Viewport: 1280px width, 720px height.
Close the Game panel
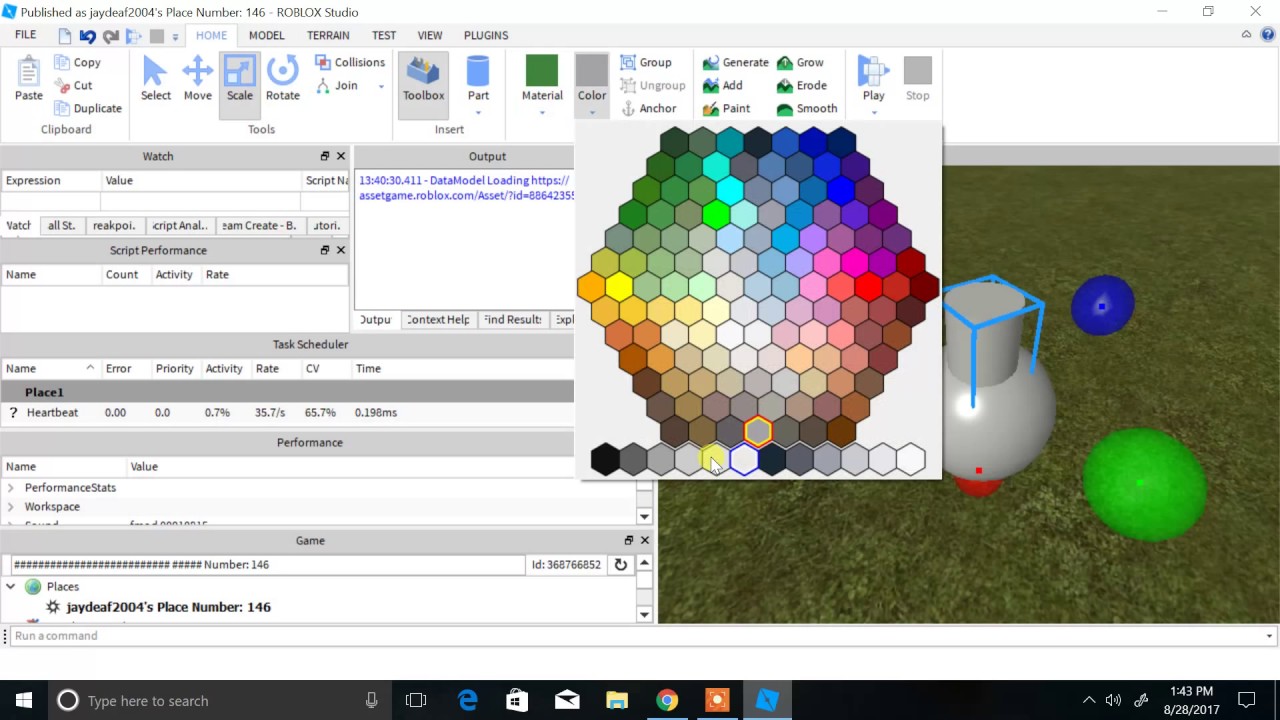pyautogui.click(x=645, y=540)
